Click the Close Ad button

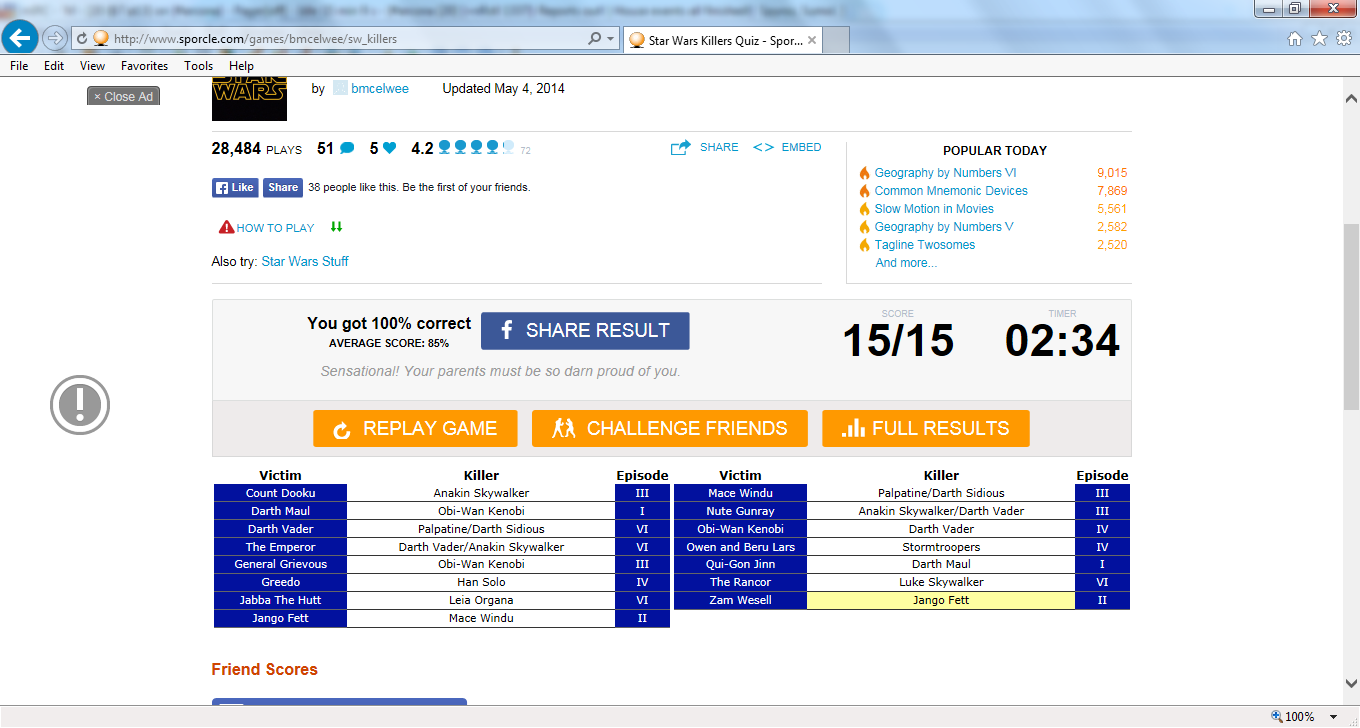click(123, 97)
